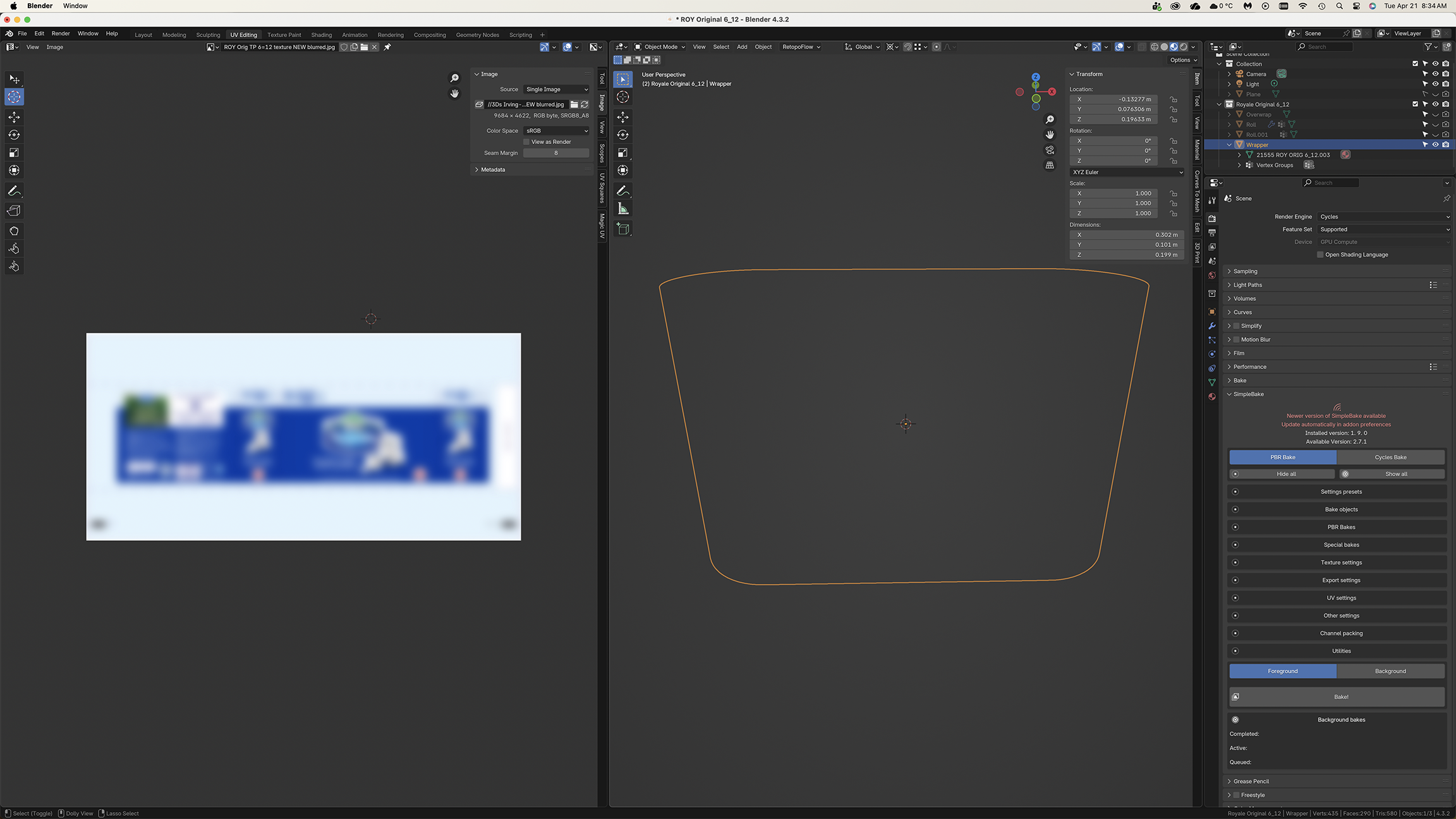Open the Modifiers wrench properties tab
This screenshot has width=1456, height=819.
click(x=1211, y=326)
